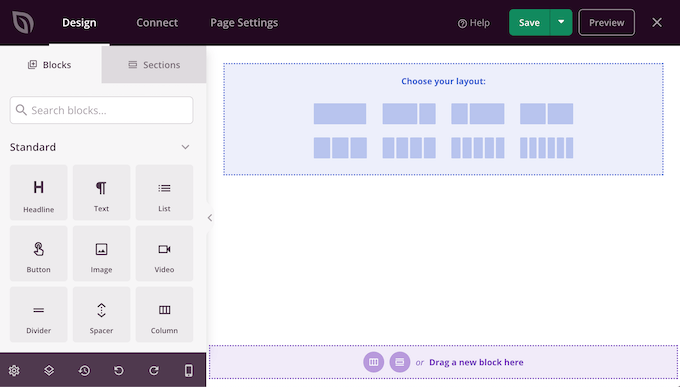The height and width of the screenshot is (387, 680).
Task: Choose the narrow-left wide-right two column layout
Action: pos(477,114)
